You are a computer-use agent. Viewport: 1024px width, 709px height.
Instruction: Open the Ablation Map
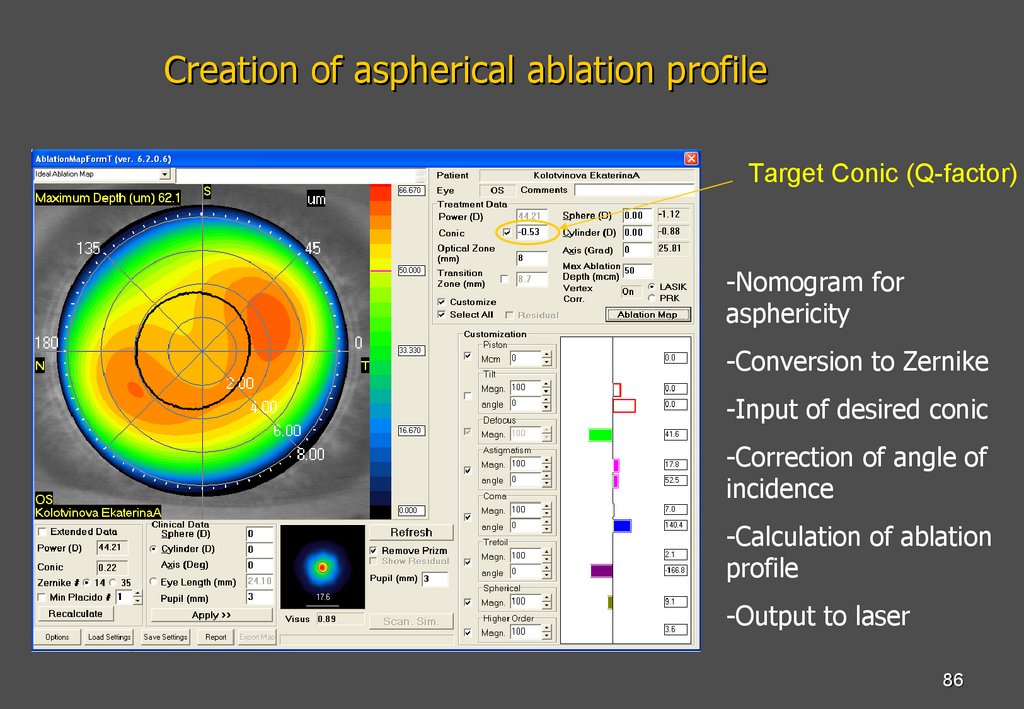point(649,315)
